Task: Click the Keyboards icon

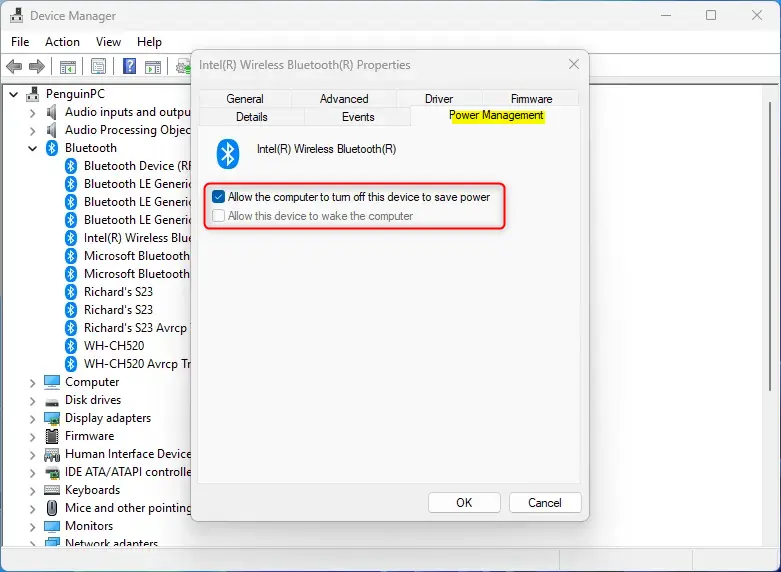Action: 52,490
